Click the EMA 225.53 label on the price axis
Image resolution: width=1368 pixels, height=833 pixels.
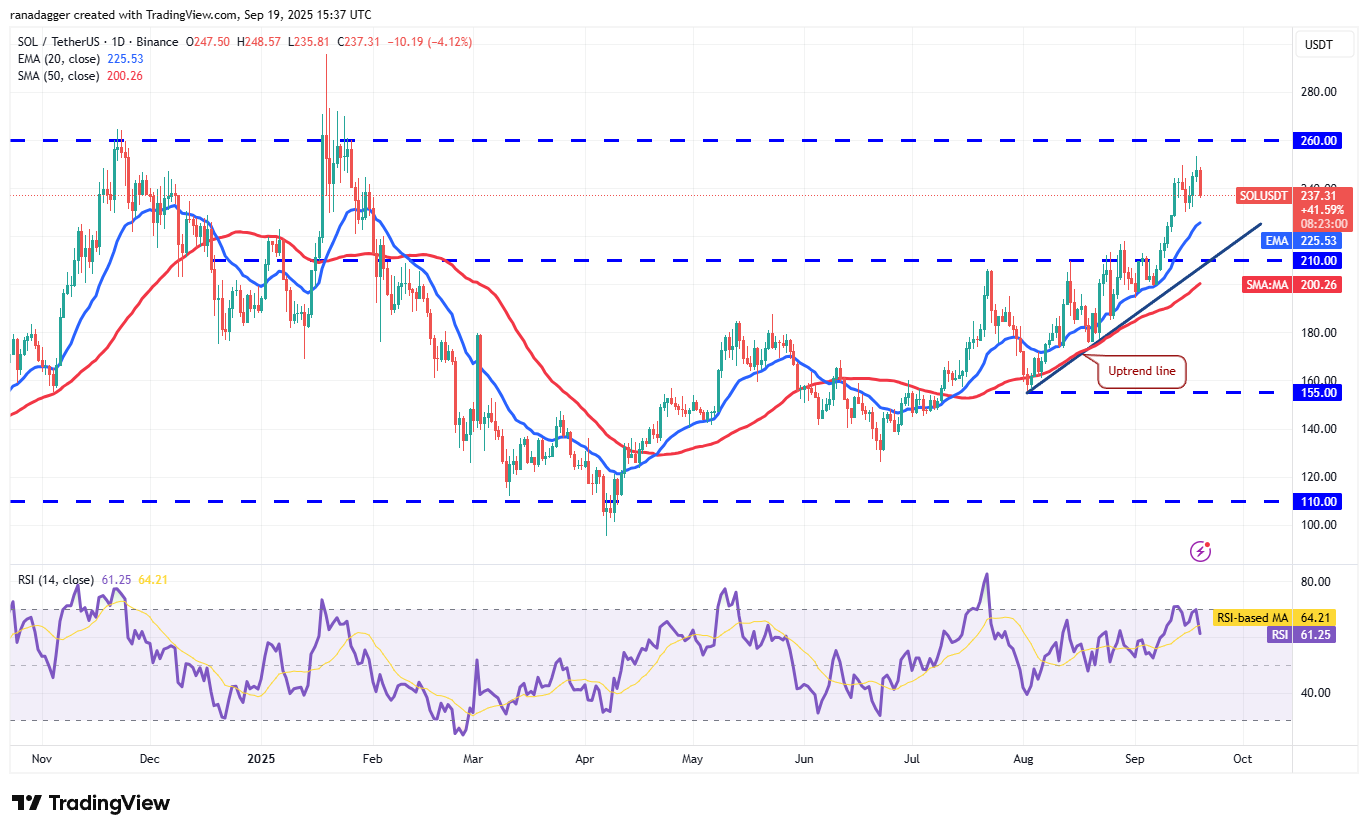(x=1298, y=241)
